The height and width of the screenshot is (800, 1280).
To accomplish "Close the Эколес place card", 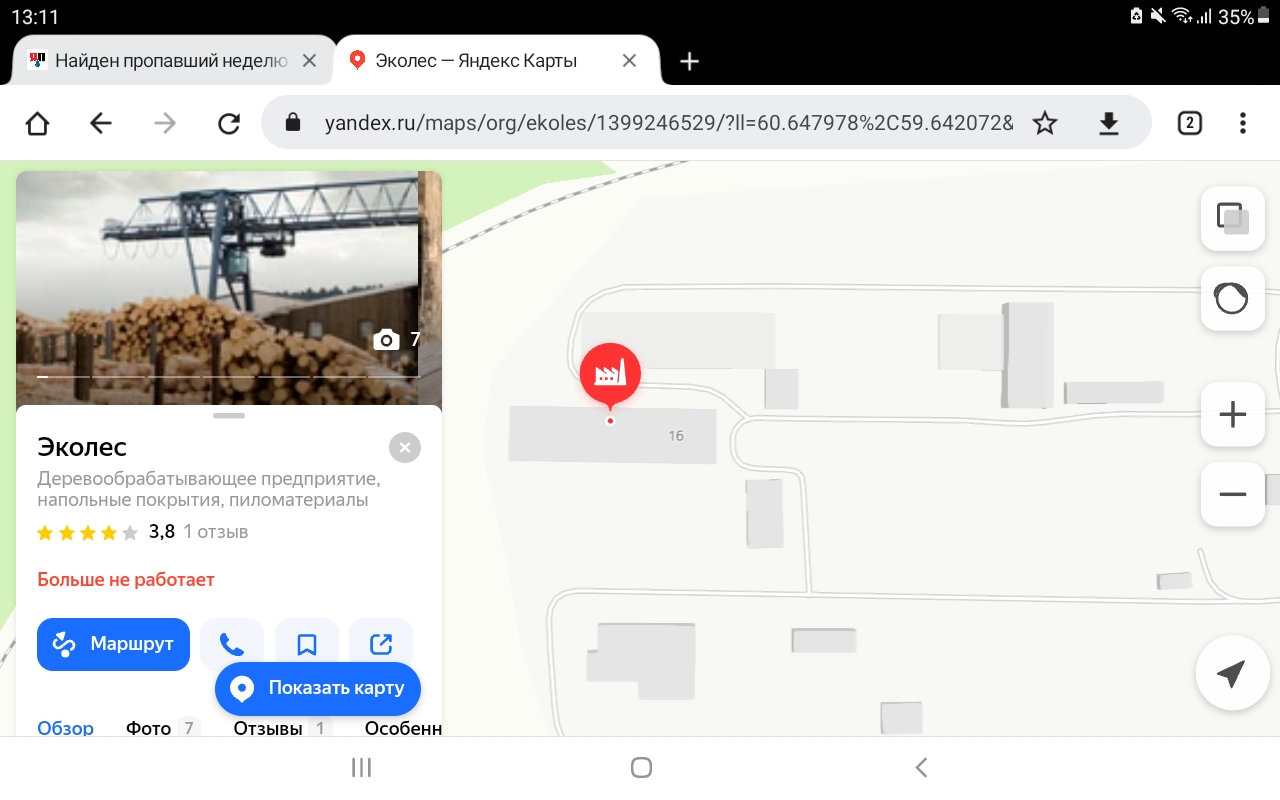I will 405,447.
